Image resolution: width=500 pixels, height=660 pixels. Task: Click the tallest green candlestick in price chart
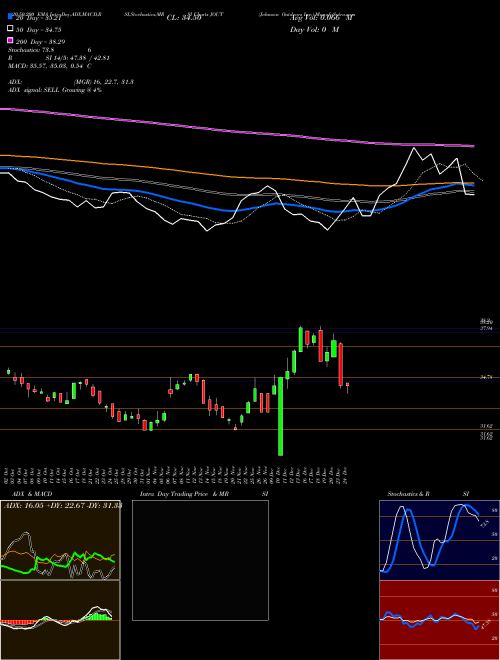point(280,417)
